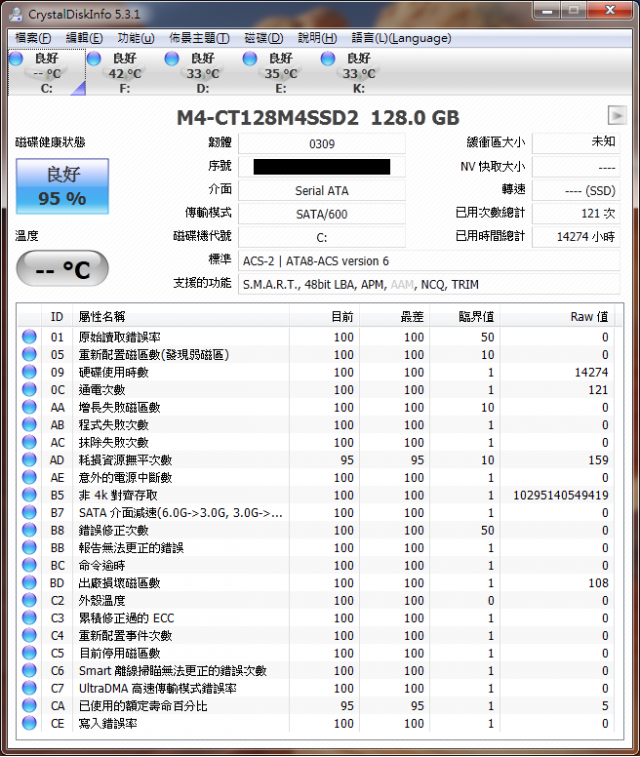
Task: Click the SATA/600 transfer mode field
Action: click(322, 214)
